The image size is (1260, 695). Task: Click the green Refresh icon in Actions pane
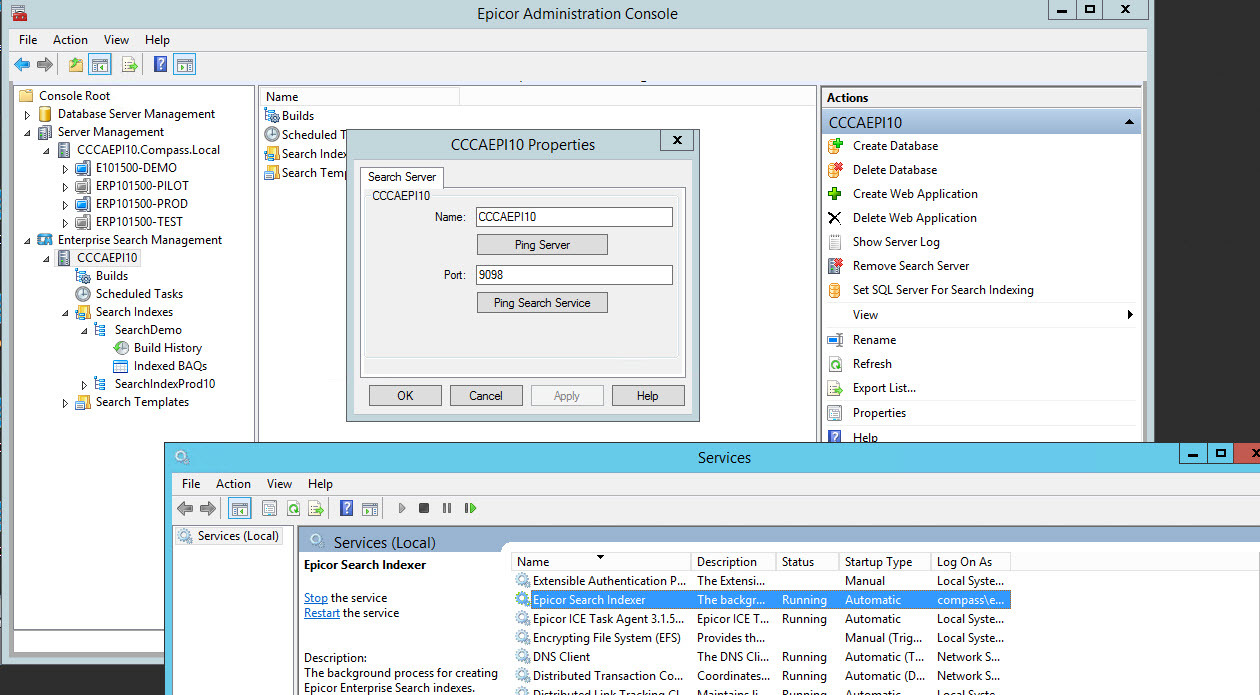point(835,364)
